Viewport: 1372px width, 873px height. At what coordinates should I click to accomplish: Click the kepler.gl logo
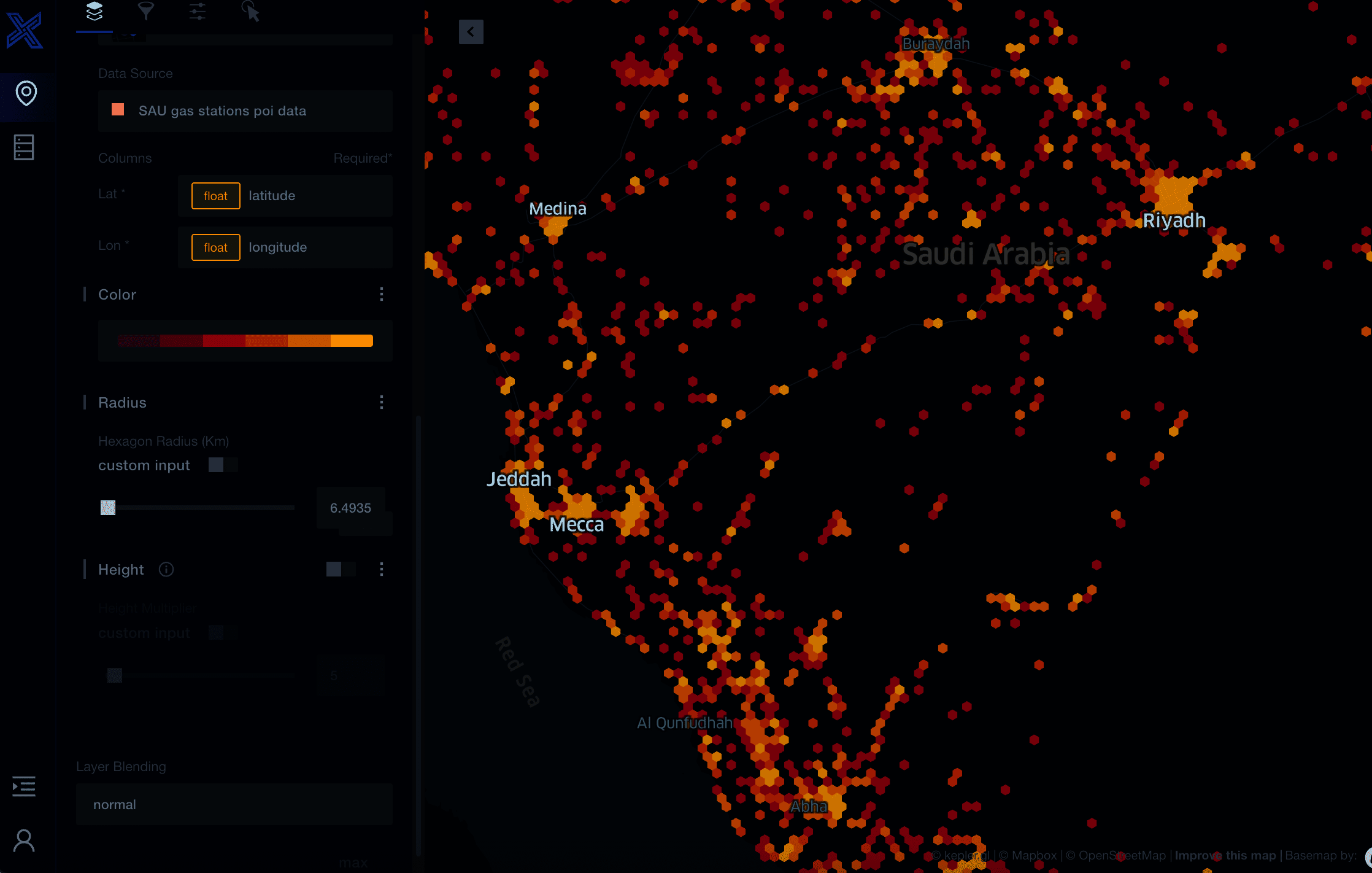coord(26,31)
